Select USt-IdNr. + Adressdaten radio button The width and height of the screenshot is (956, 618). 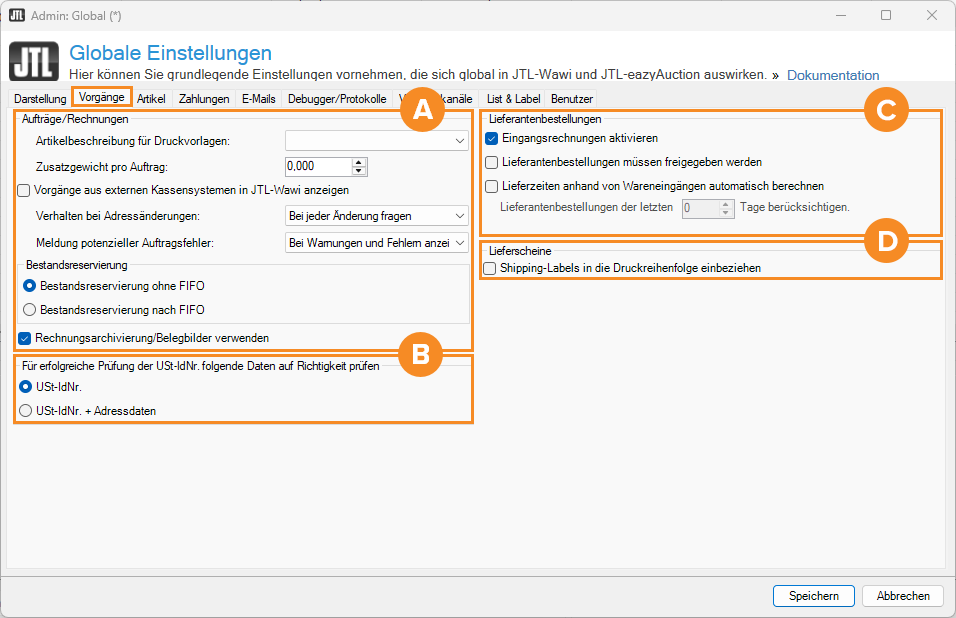point(26,410)
